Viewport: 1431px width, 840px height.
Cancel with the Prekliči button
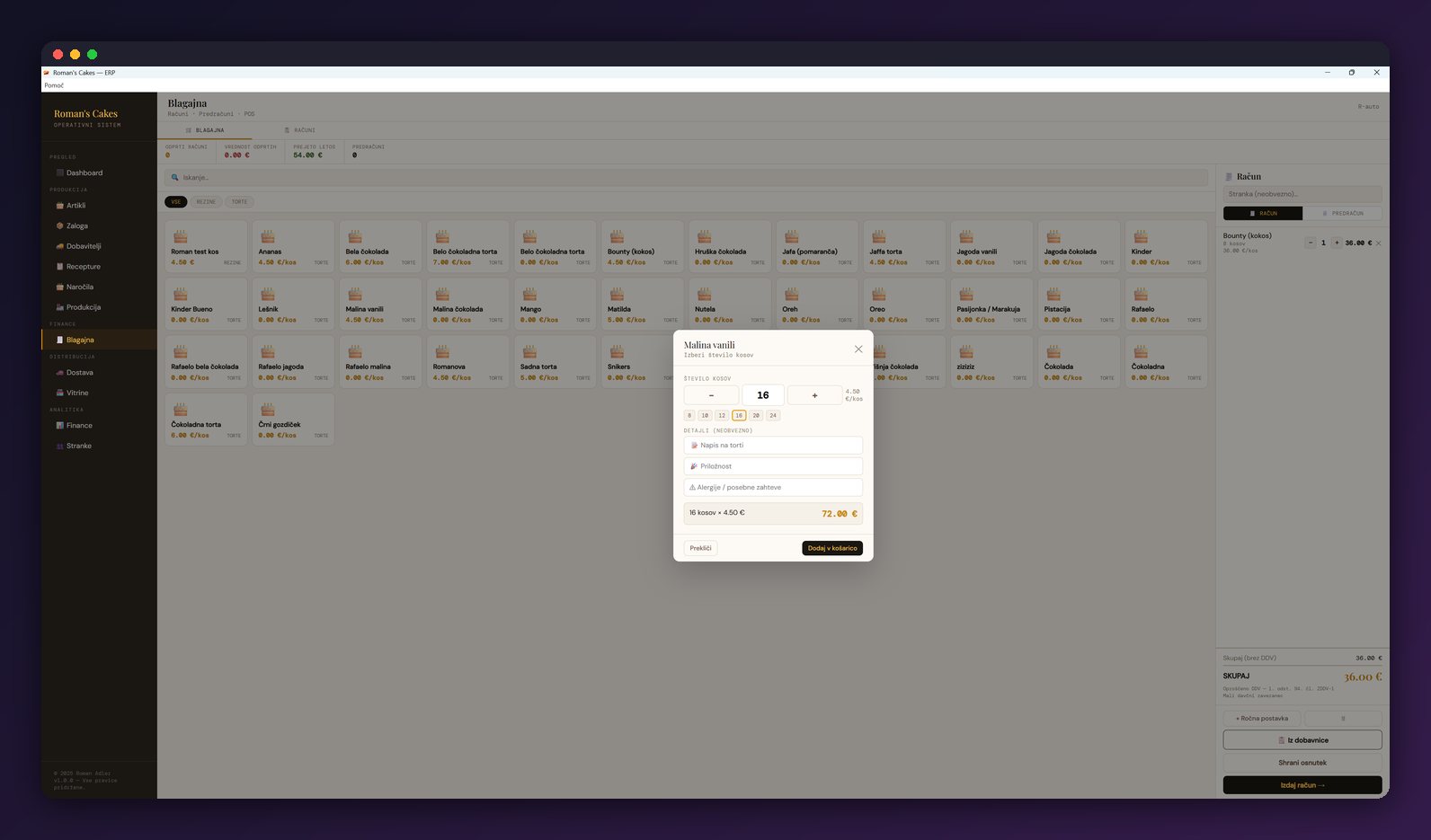tap(700, 548)
